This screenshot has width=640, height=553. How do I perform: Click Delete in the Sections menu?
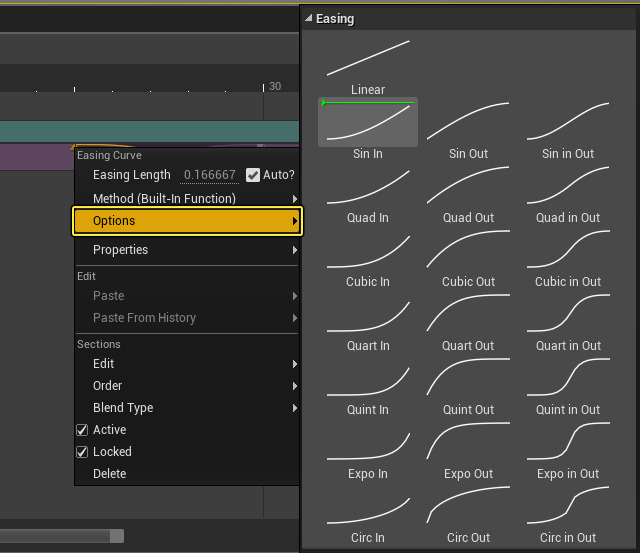point(110,474)
